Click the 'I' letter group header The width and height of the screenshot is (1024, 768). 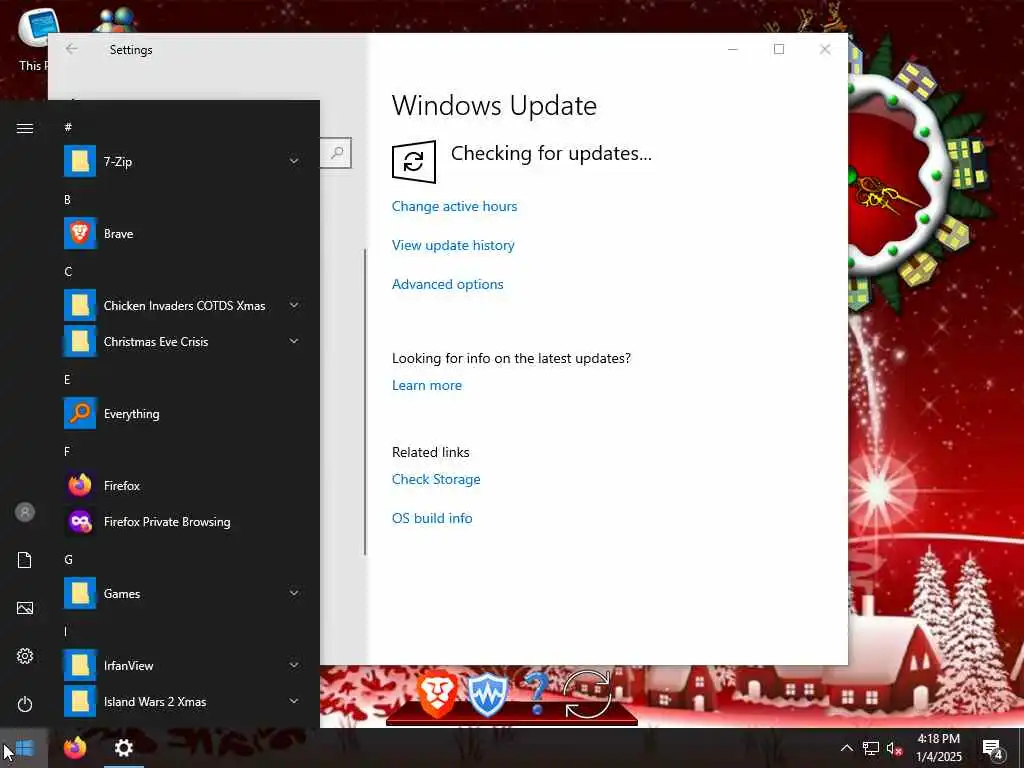pos(65,632)
